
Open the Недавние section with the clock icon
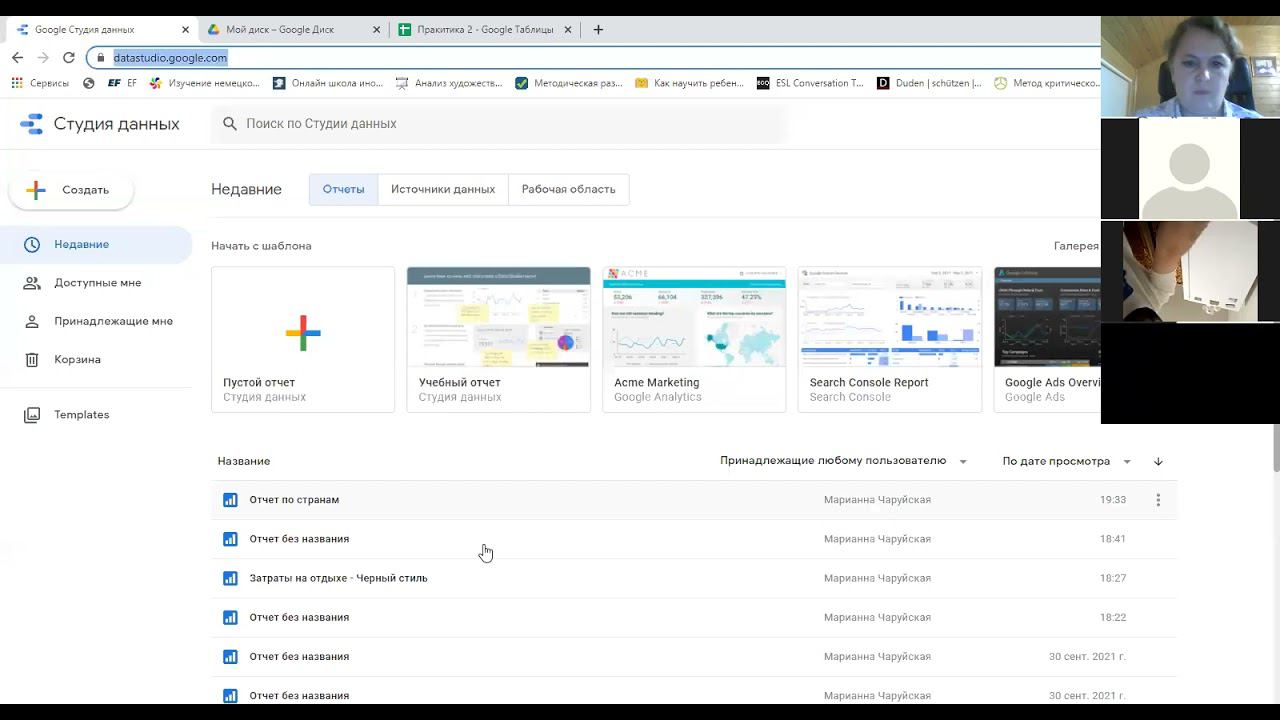tap(96, 245)
